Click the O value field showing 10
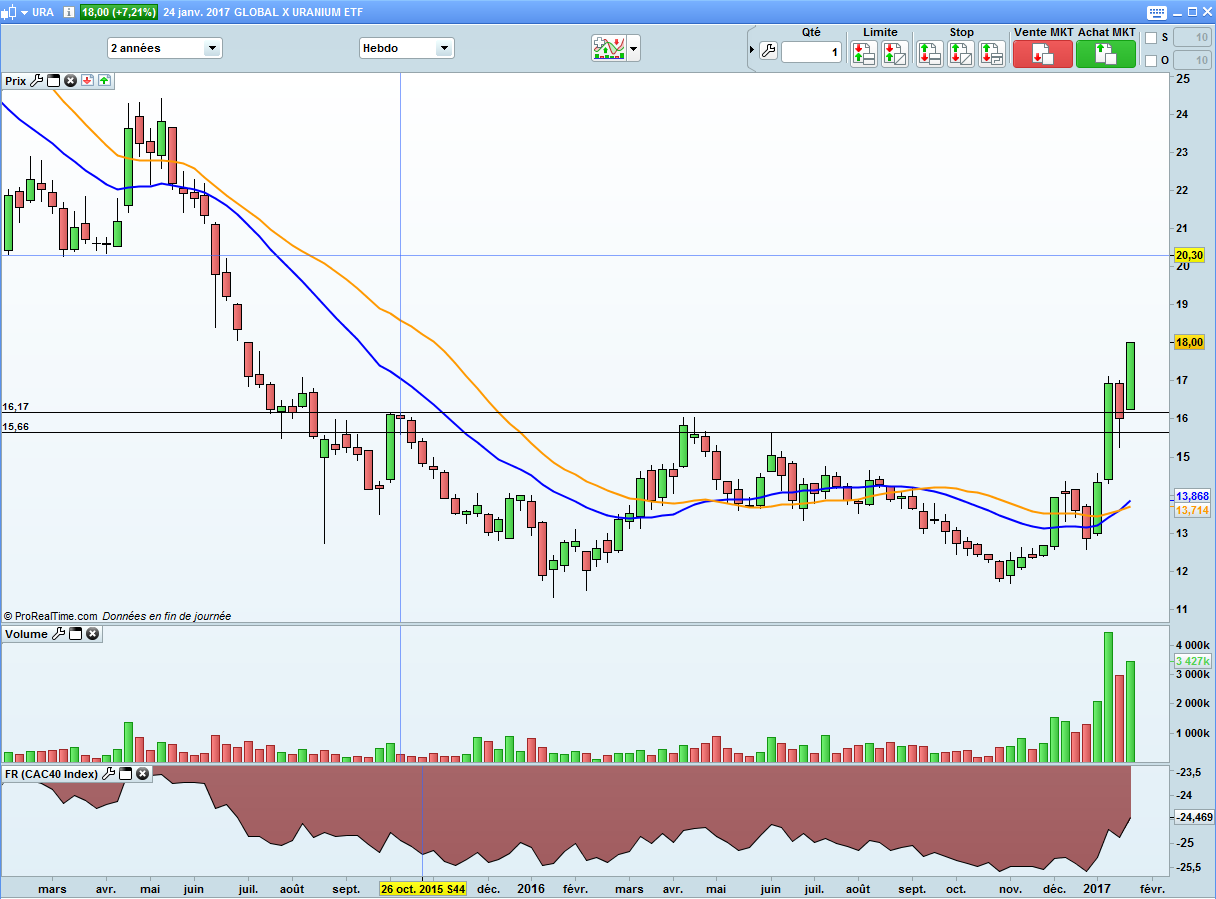1216x899 pixels. [1190, 61]
